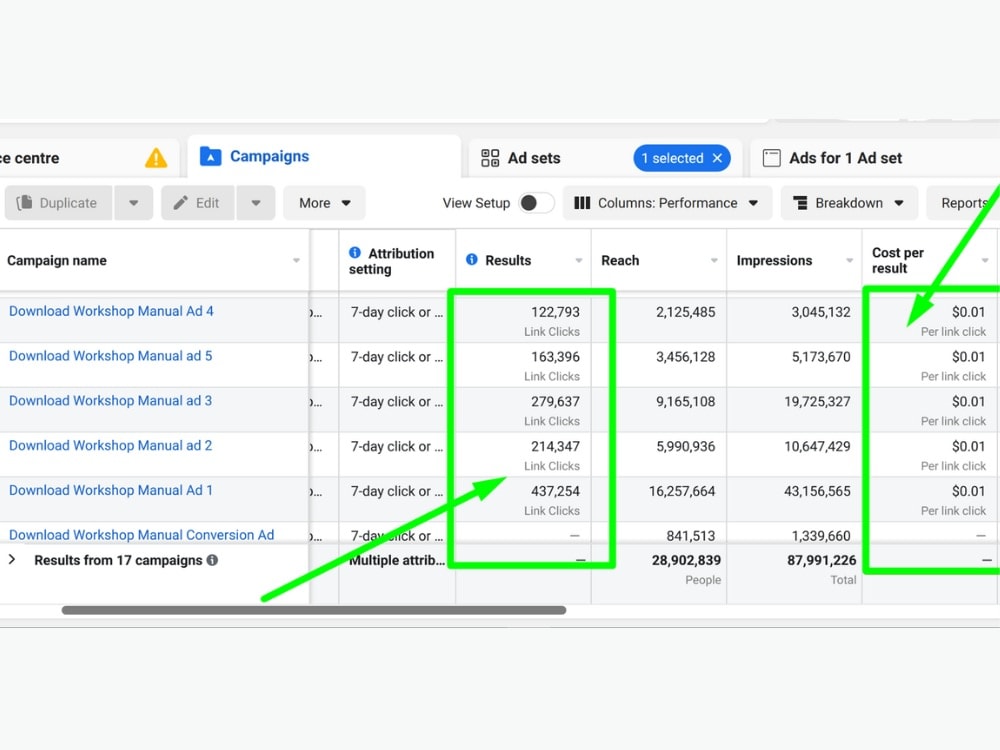Click the Ads for 1 Ad set icon
The height and width of the screenshot is (750, 1000).
(772, 158)
